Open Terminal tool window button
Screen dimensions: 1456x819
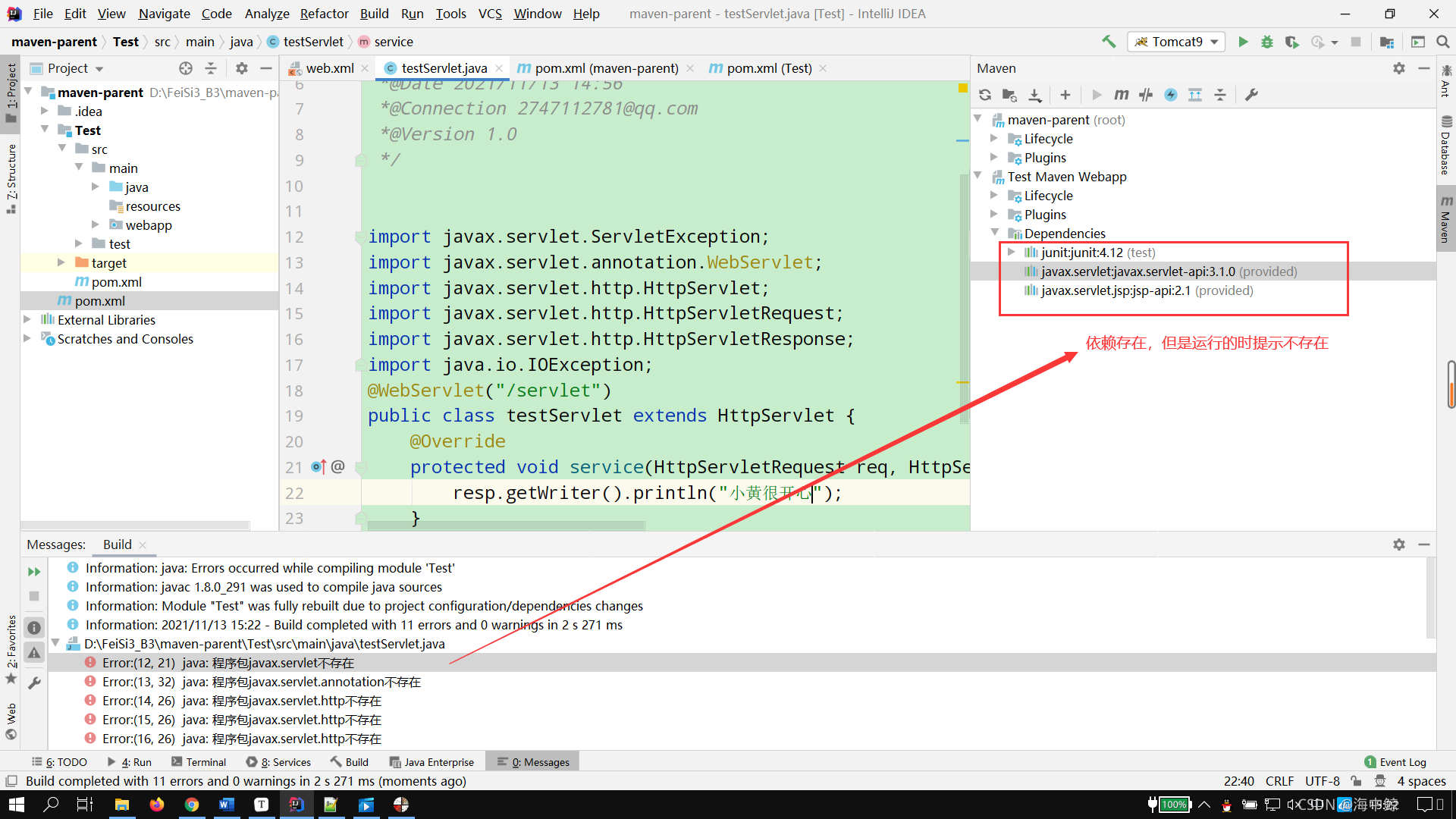pos(199,762)
